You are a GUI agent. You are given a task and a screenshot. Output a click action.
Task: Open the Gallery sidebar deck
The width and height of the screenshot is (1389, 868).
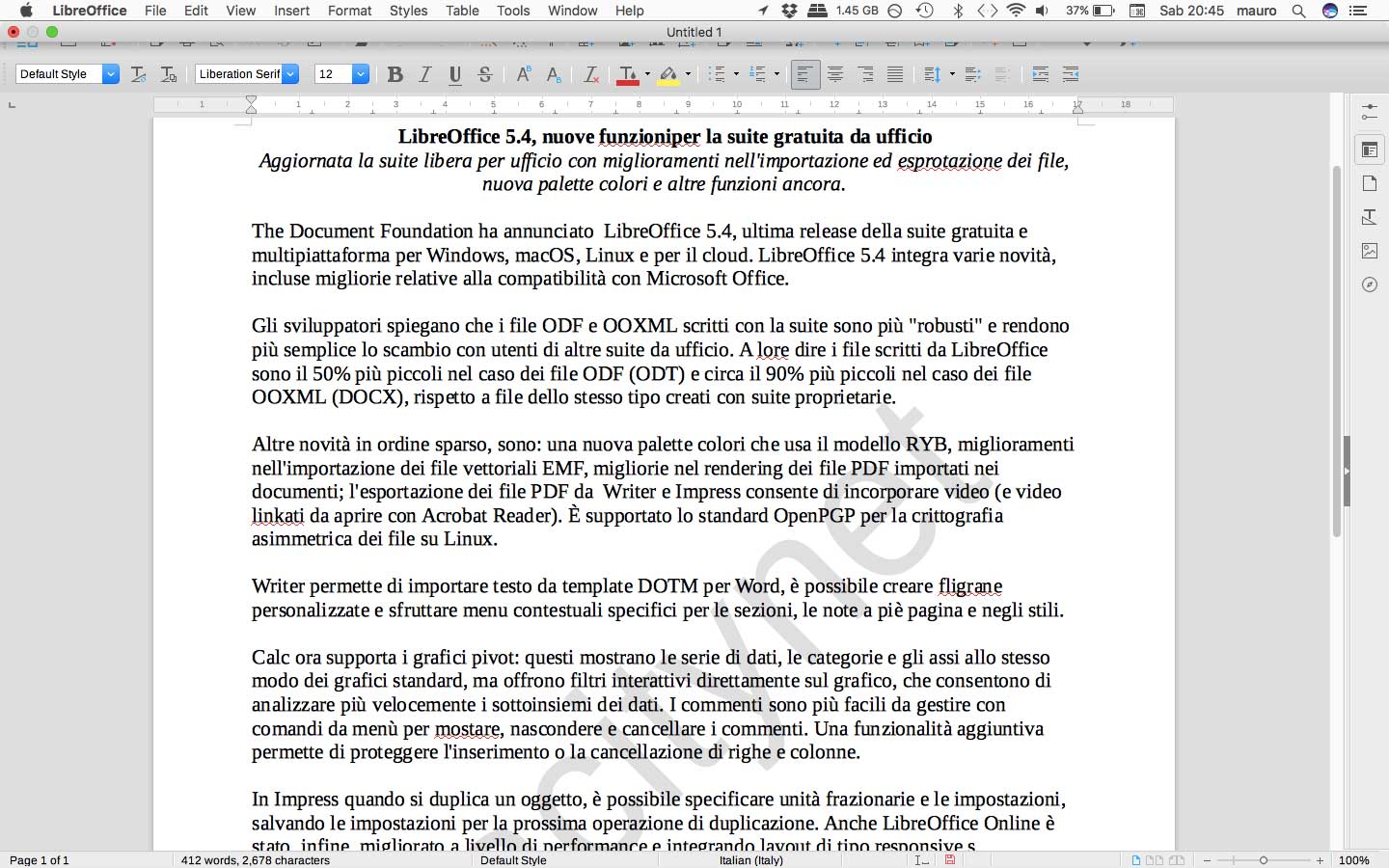pos(1369,251)
